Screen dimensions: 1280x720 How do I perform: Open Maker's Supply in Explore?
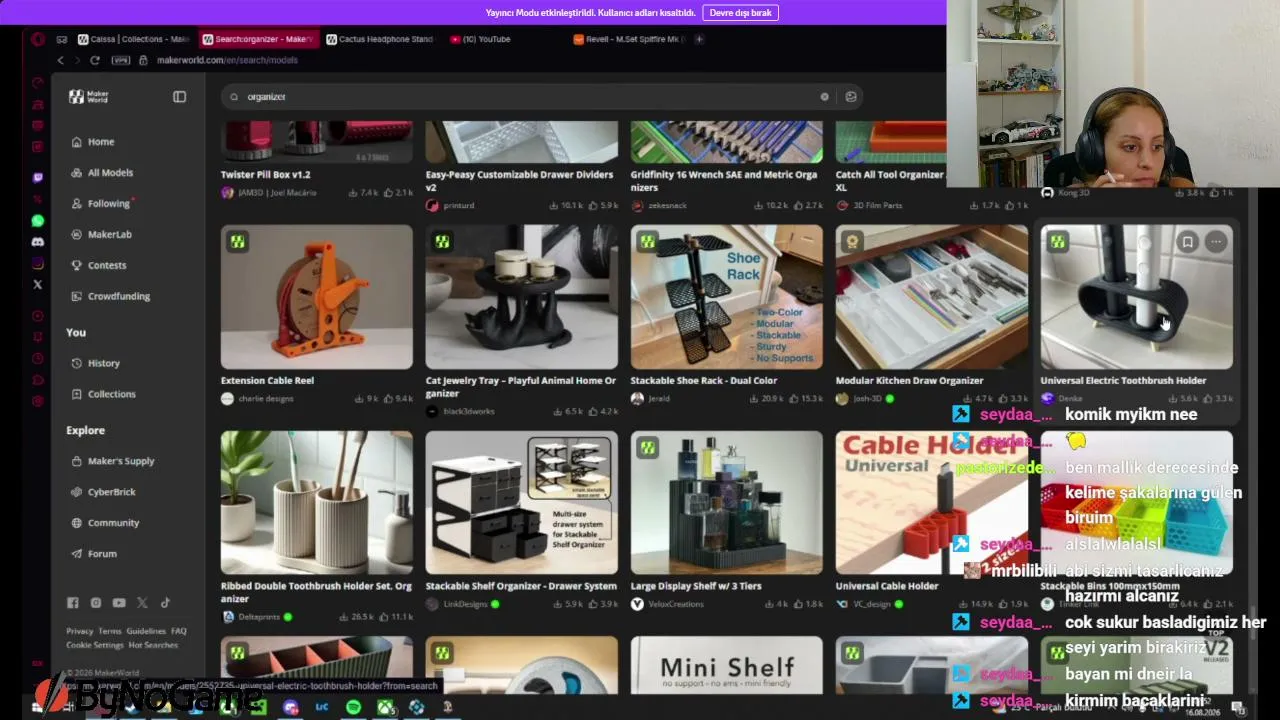(113, 462)
